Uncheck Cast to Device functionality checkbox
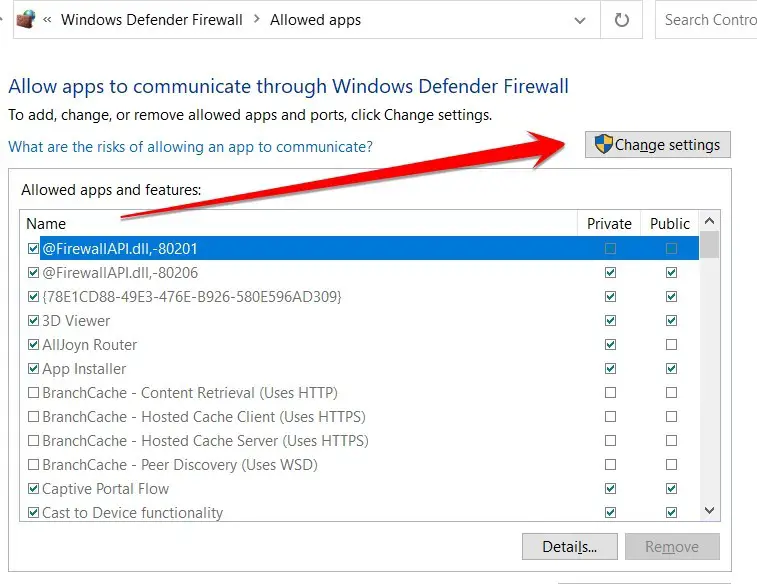 click(33, 513)
